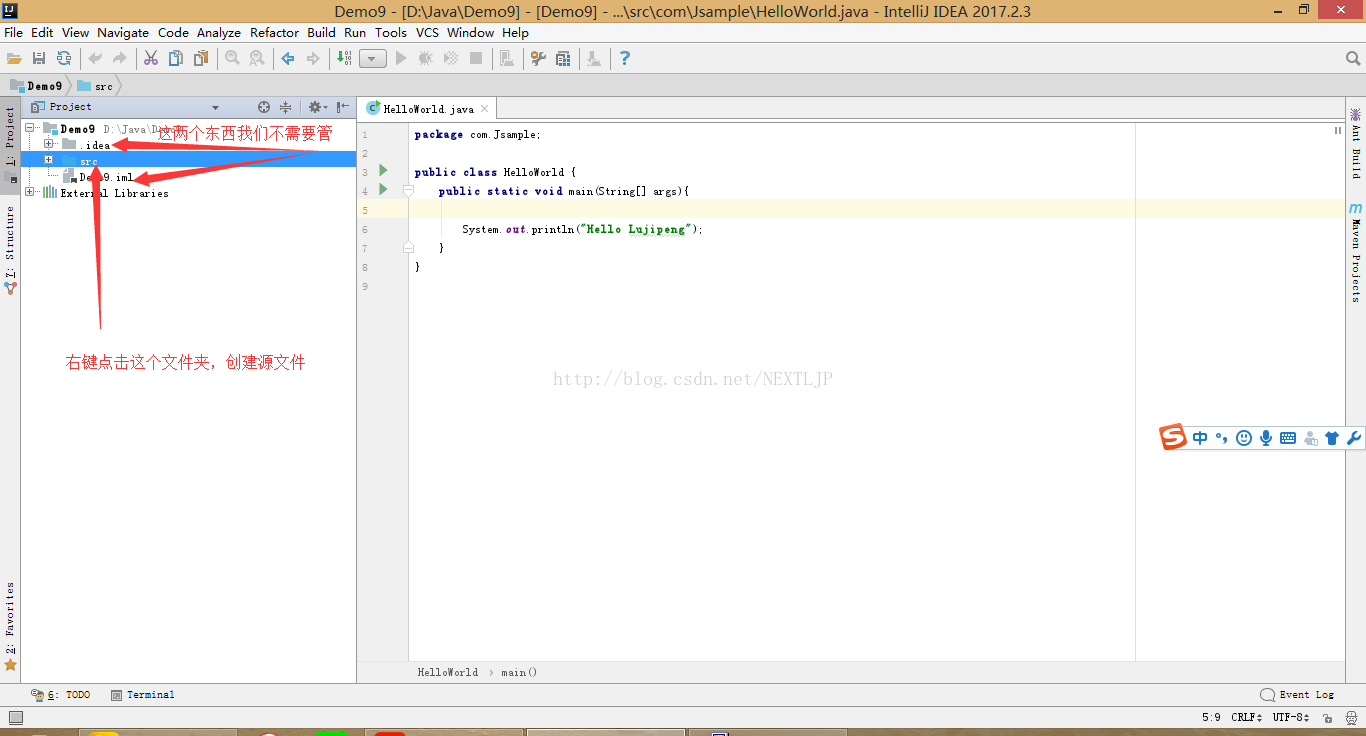Screen dimensions: 1366x736
Task: Fold the main method at its opening brace
Action: point(408,190)
